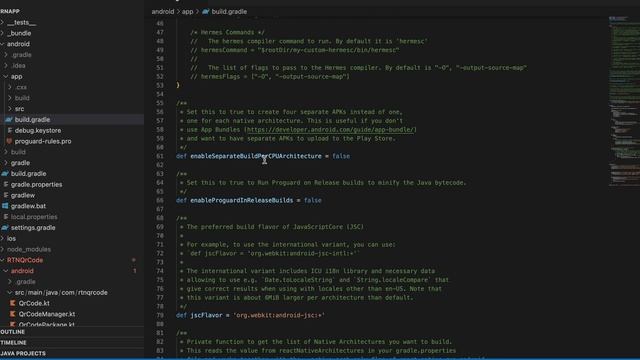Image resolution: width=640 pixels, height=360 pixels.
Task: Click the jscFlavor variable name
Action: tap(206, 315)
